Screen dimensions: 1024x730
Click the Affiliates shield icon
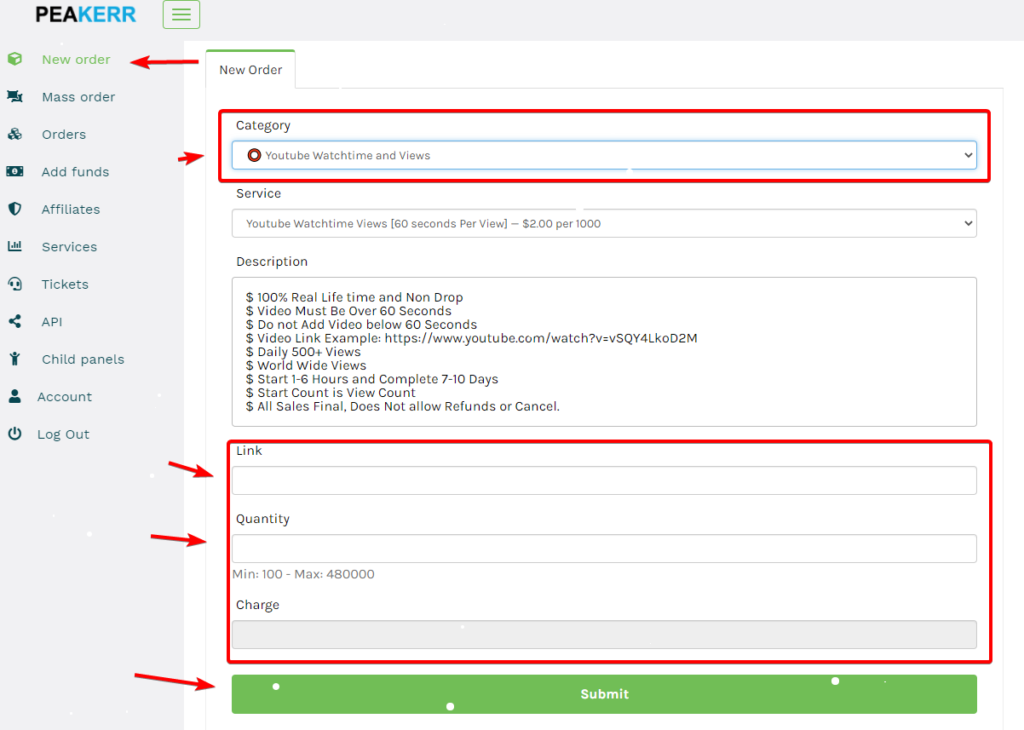15,209
